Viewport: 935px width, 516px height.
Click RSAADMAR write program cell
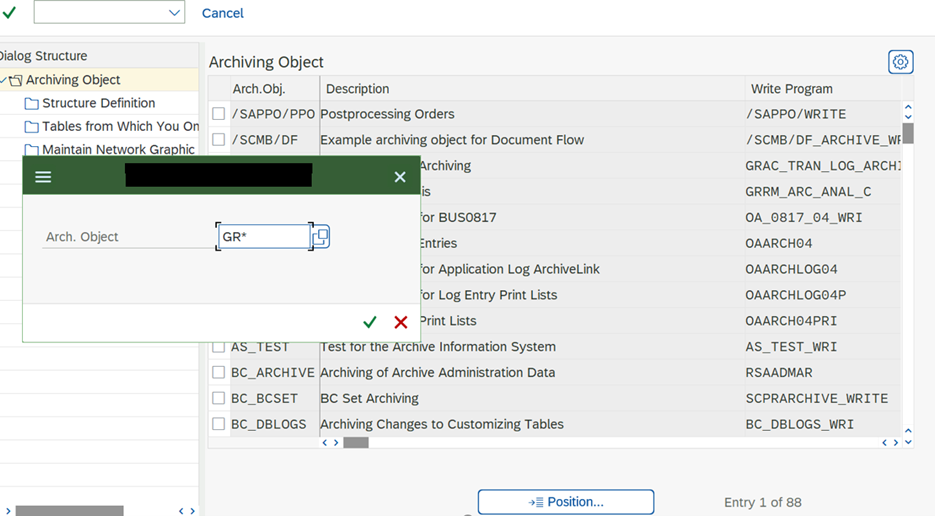tap(779, 372)
